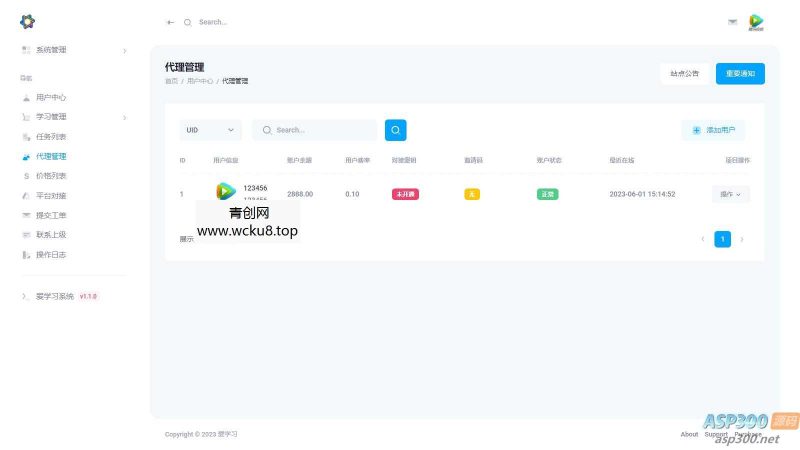Click the 账户状态 column header
The image size is (800, 450).
[549, 160]
